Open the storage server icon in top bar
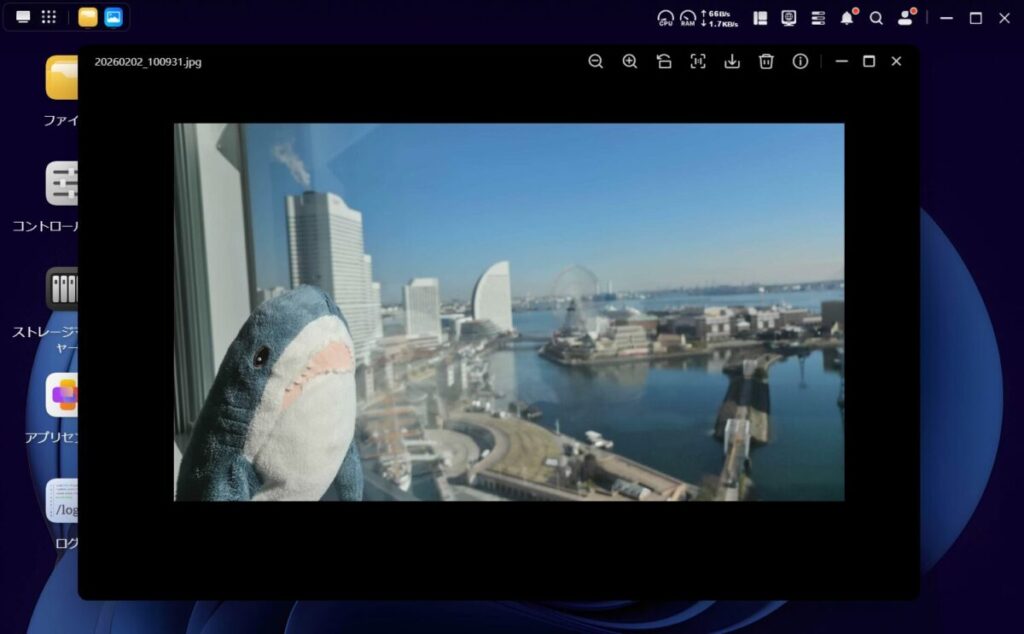 pos(818,18)
